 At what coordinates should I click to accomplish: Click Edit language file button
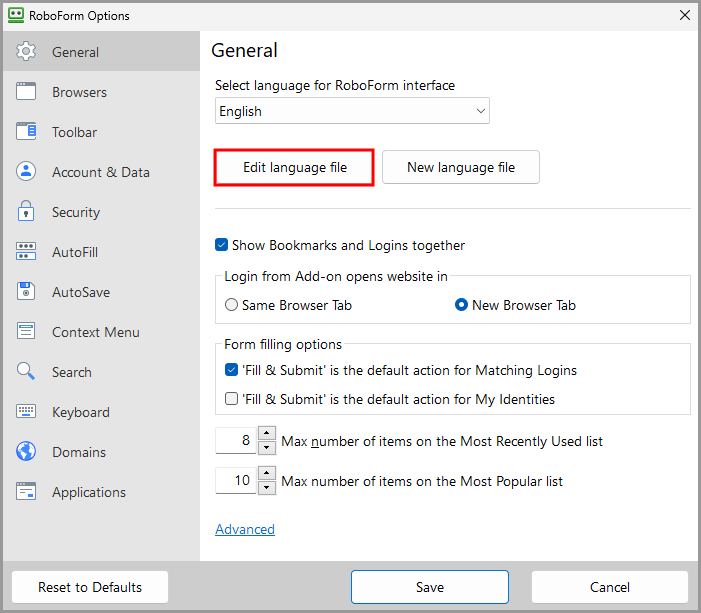295,167
